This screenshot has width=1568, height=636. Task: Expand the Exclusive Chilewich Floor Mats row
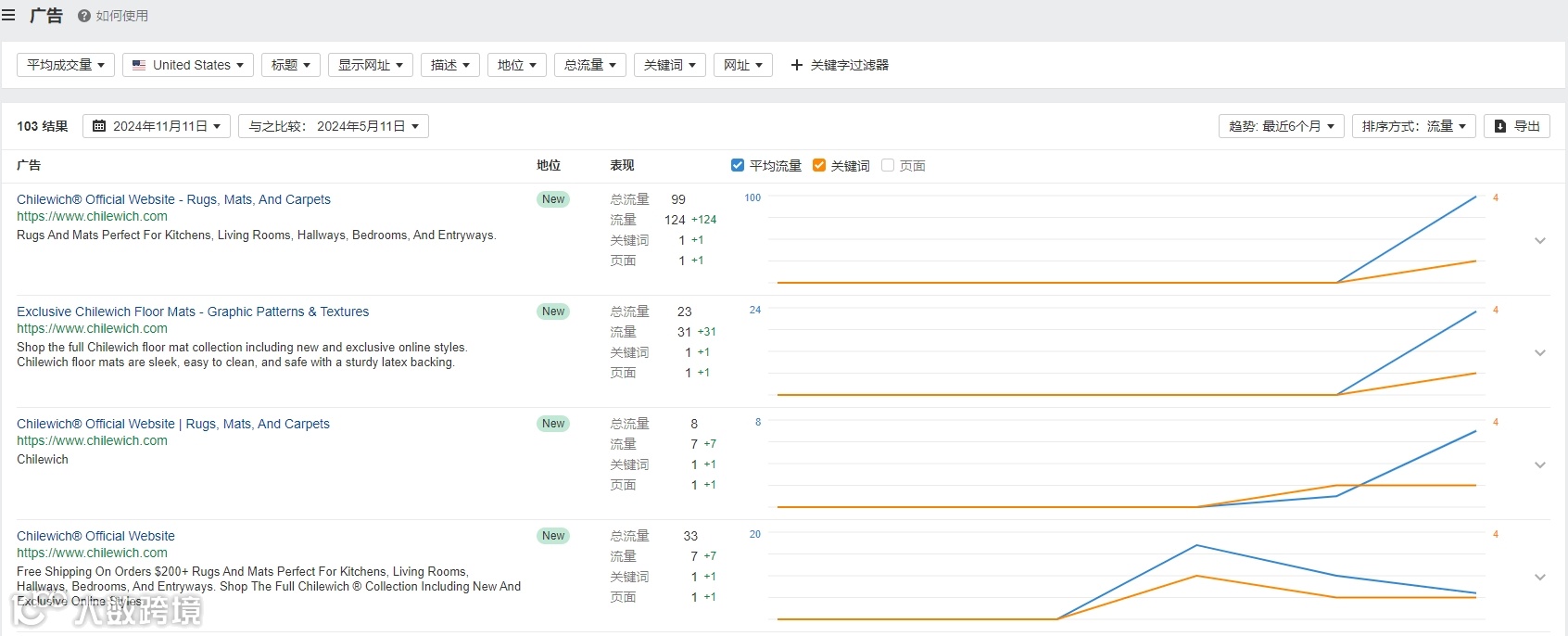1540,352
